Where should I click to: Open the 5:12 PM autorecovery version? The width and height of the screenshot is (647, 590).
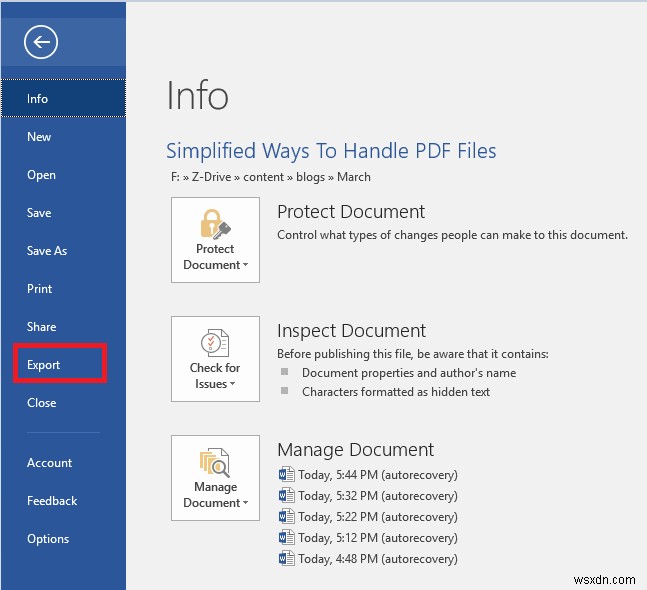click(368, 538)
